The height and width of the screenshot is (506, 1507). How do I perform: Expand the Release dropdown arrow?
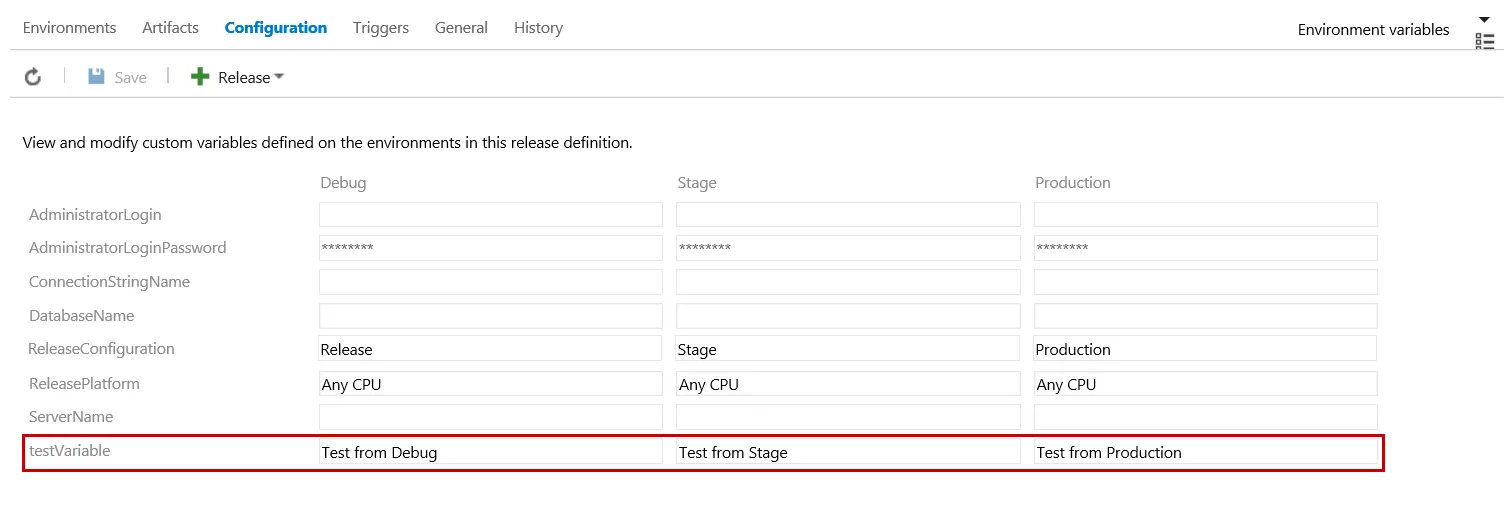pos(279,77)
